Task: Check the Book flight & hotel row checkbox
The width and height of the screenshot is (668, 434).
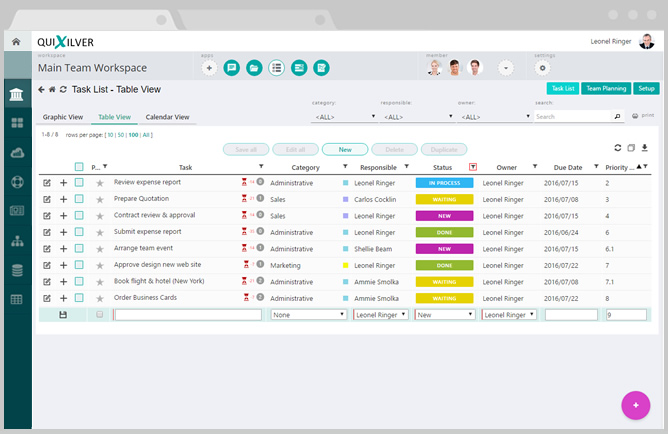Action: click(x=79, y=281)
